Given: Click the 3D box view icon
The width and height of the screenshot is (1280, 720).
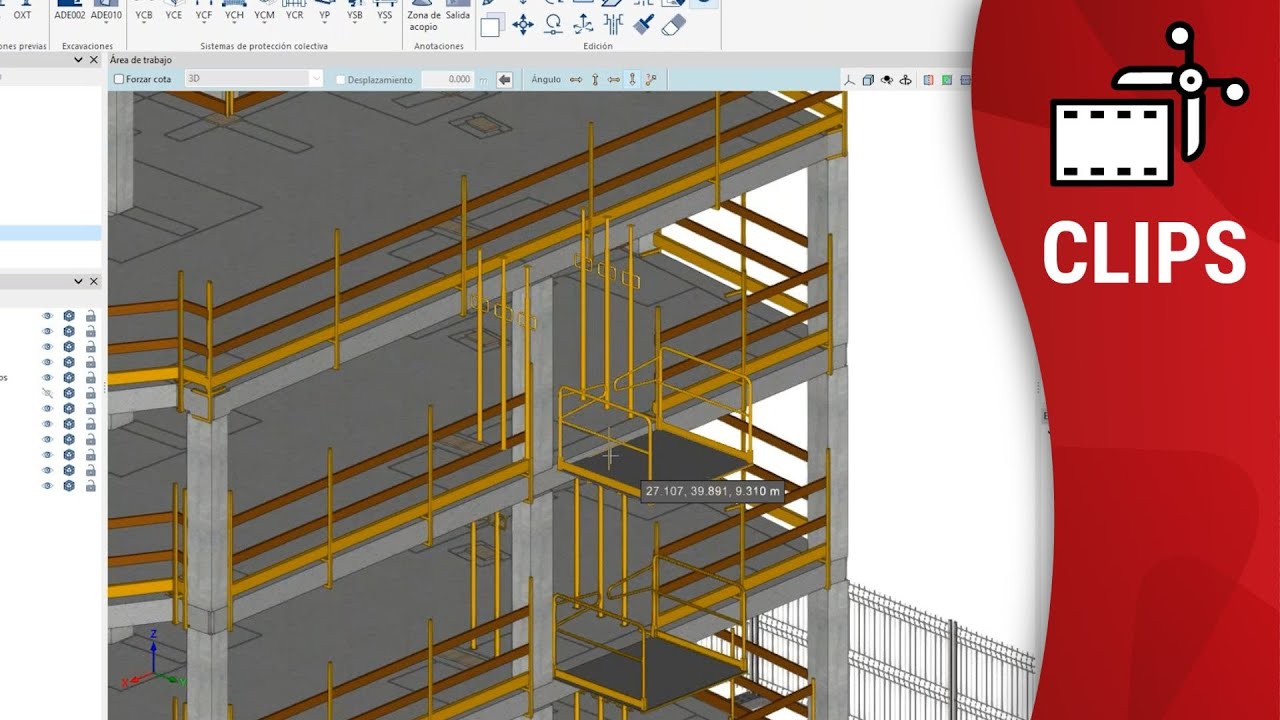Looking at the screenshot, I should click(868, 80).
